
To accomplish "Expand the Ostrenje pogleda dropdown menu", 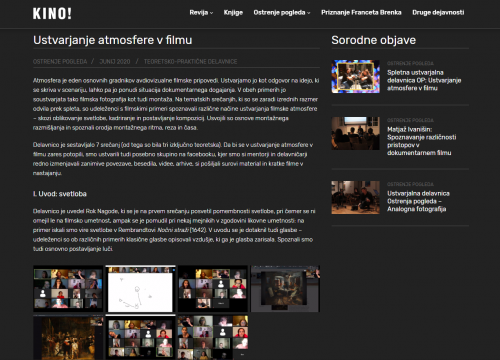I will pos(282,13).
